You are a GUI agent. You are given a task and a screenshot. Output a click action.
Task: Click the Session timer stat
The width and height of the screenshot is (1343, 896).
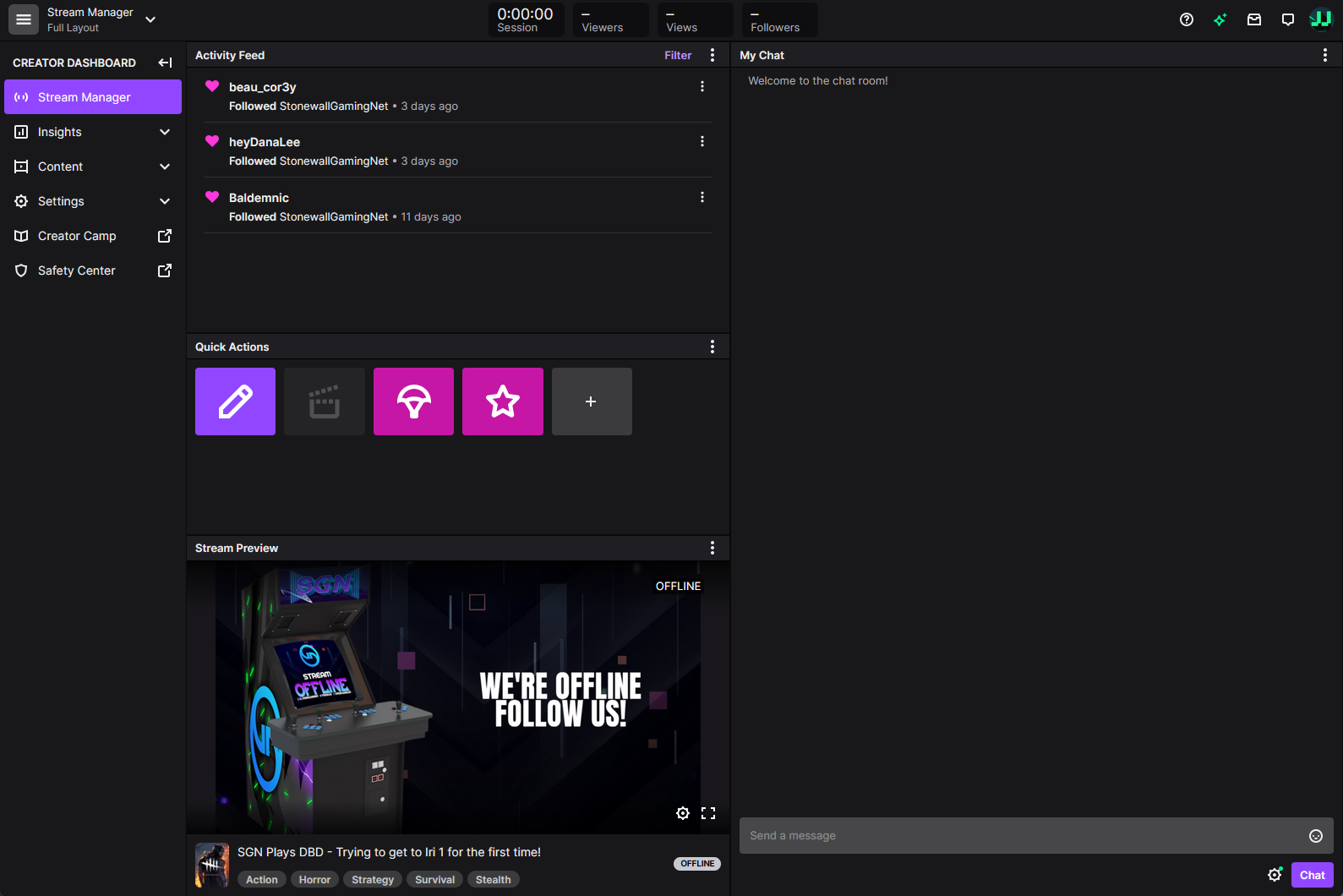526,19
